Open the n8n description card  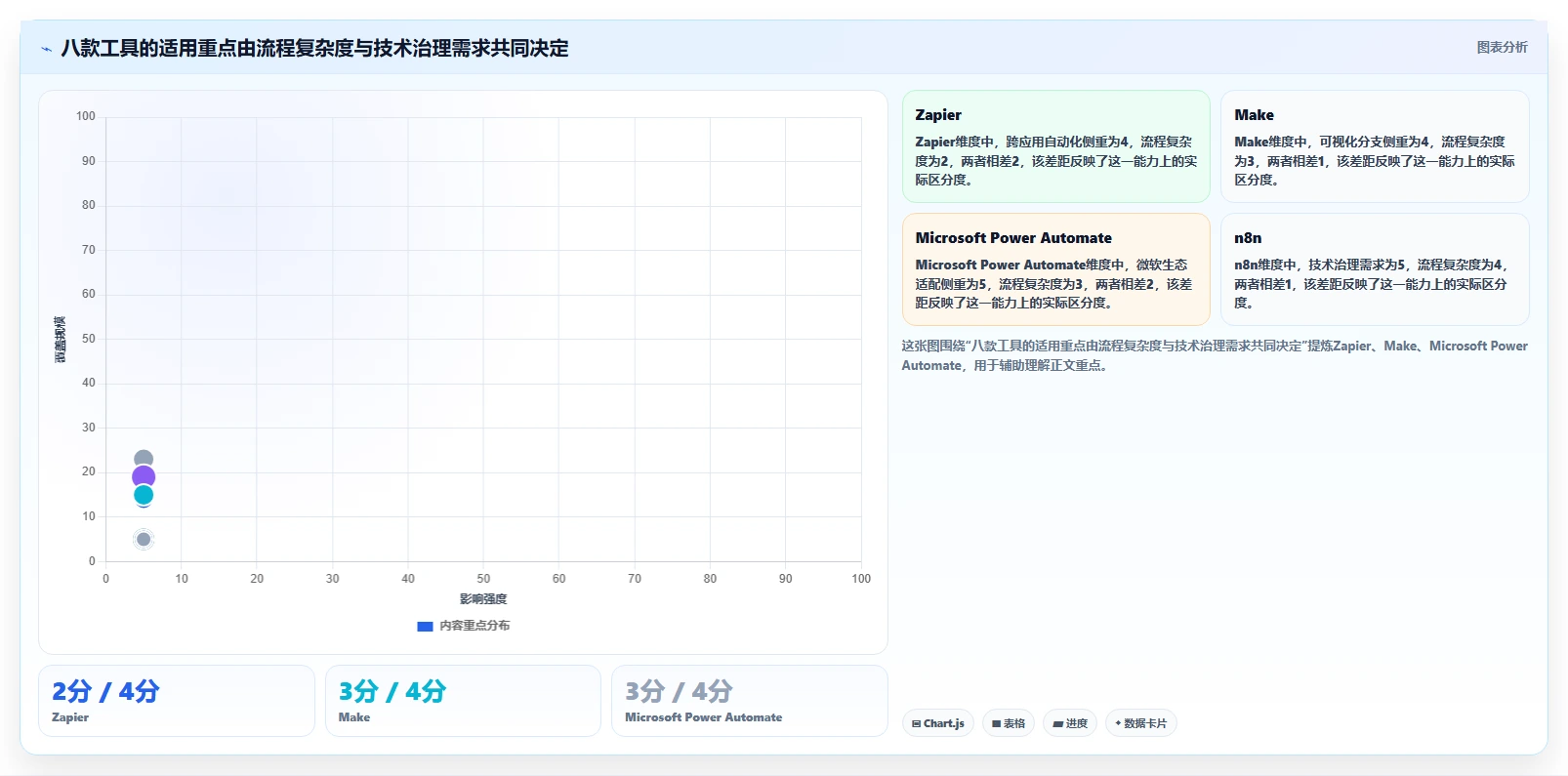pos(1375,269)
